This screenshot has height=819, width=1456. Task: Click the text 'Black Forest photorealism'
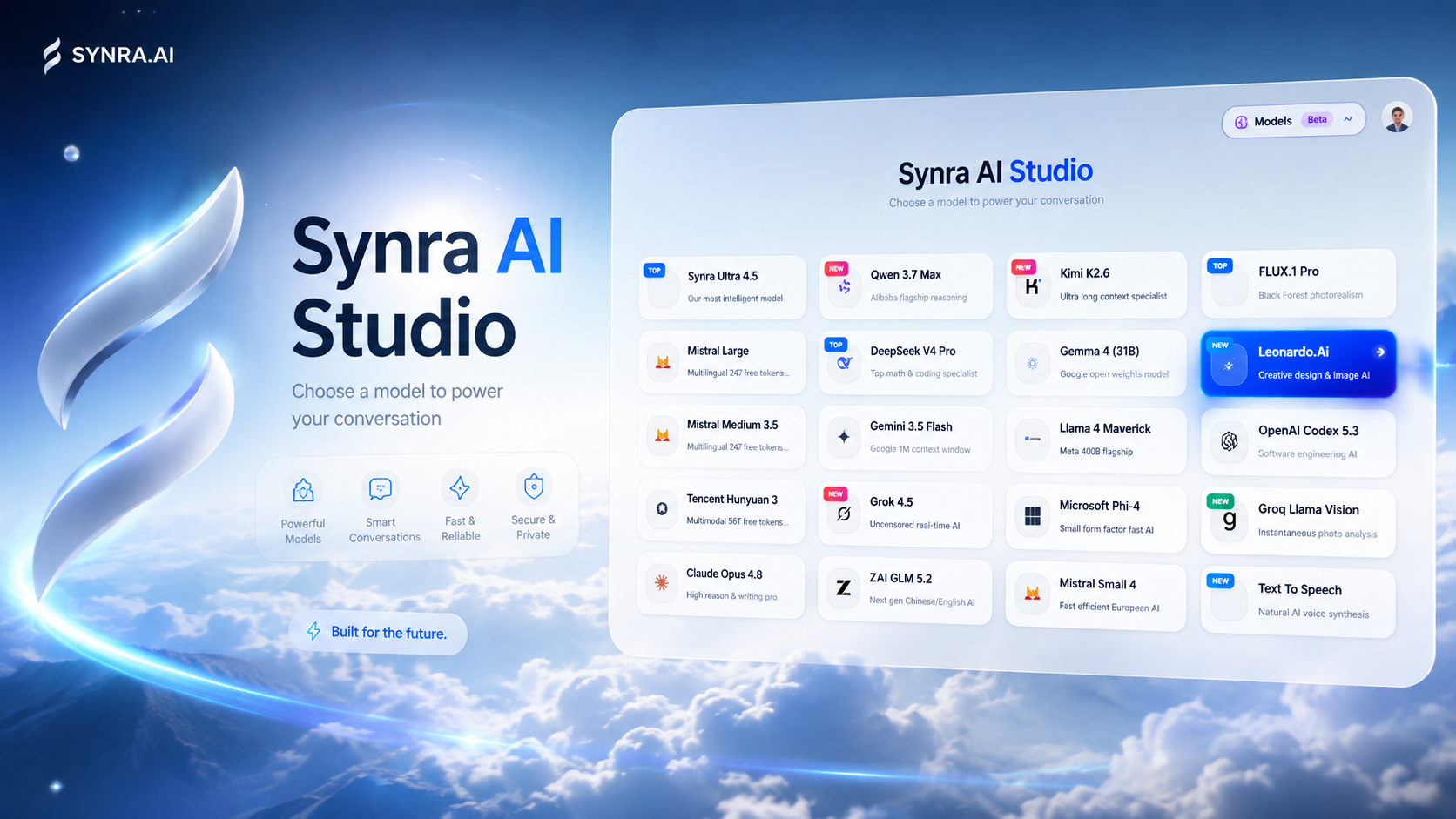click(x=1311, y=295)
